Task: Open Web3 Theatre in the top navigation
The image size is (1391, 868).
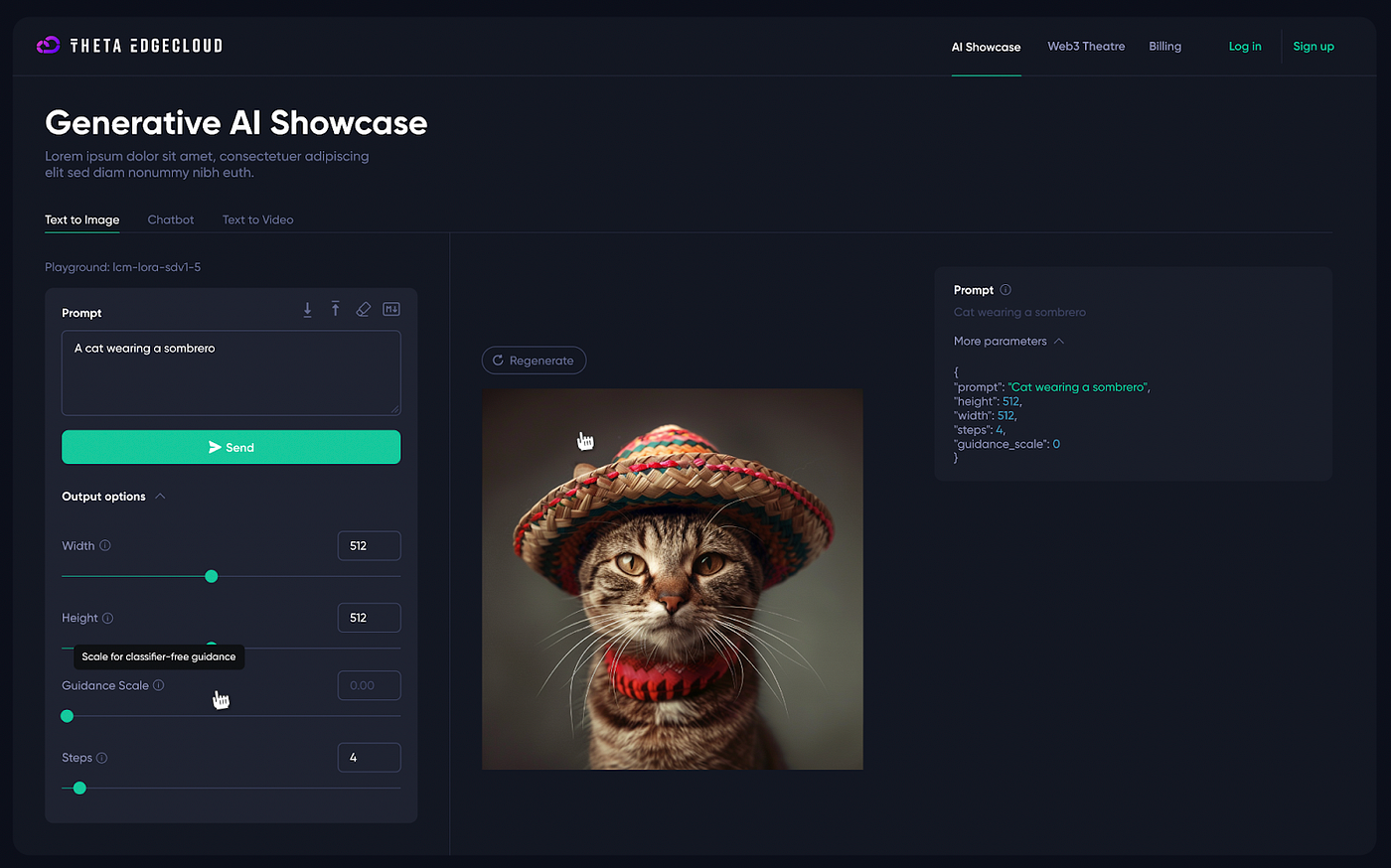Action: [1086, 47]
